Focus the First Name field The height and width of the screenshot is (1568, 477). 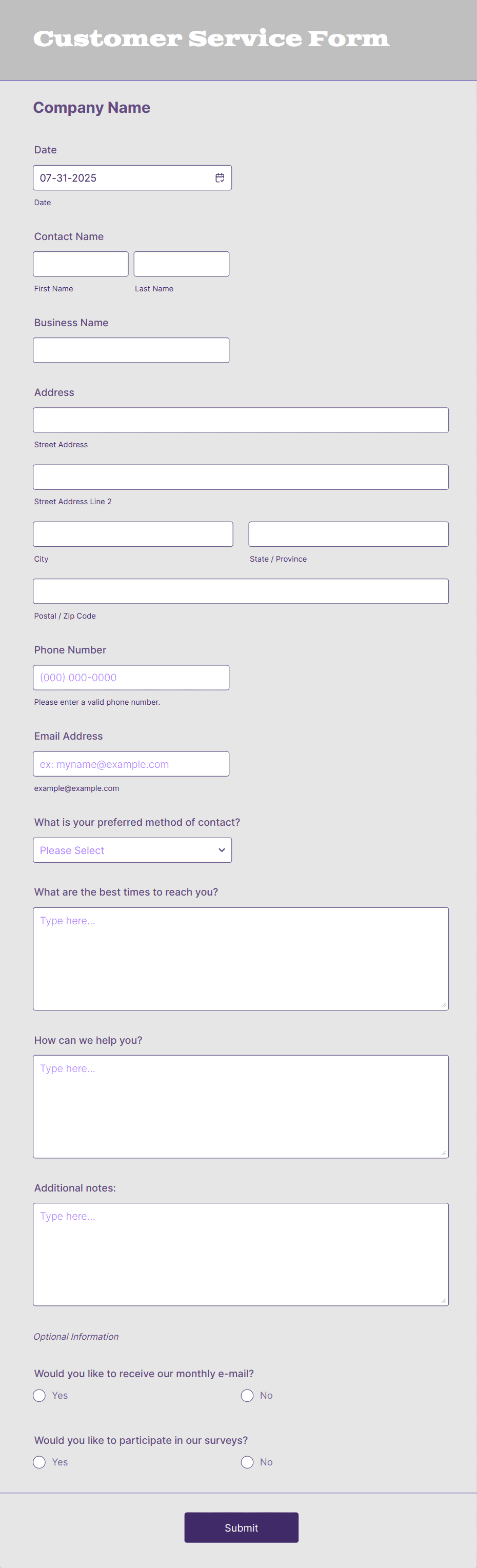pos(81,264)
